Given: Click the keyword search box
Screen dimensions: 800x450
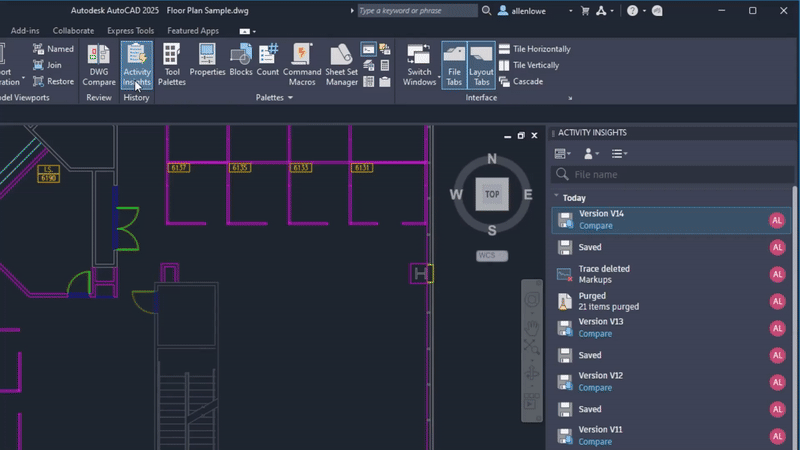Looking at the screenshot, I should coord(417,11).
